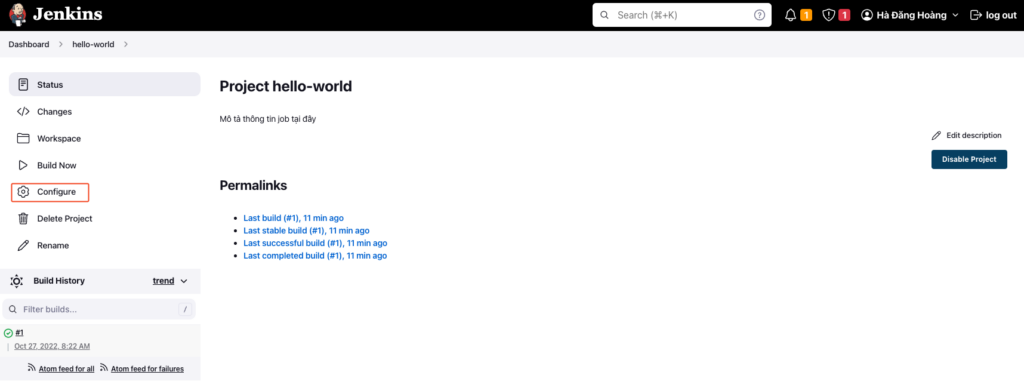Image resolution: width=1024 pixels, height=381 pixels.
Task: Click the Changes code-bracket icon
Action: point(24,111)
